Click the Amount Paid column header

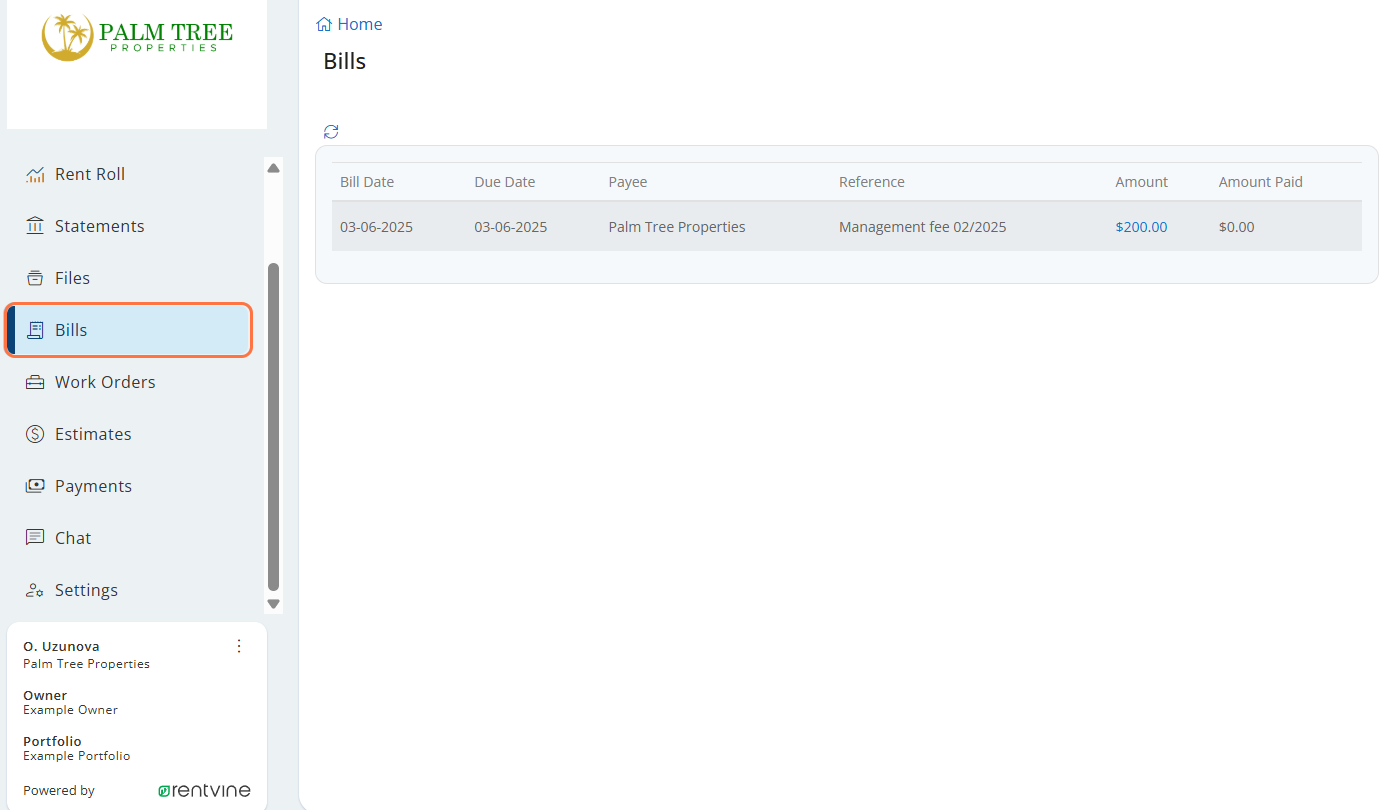pyautogui.click(x=1261, y=182)
